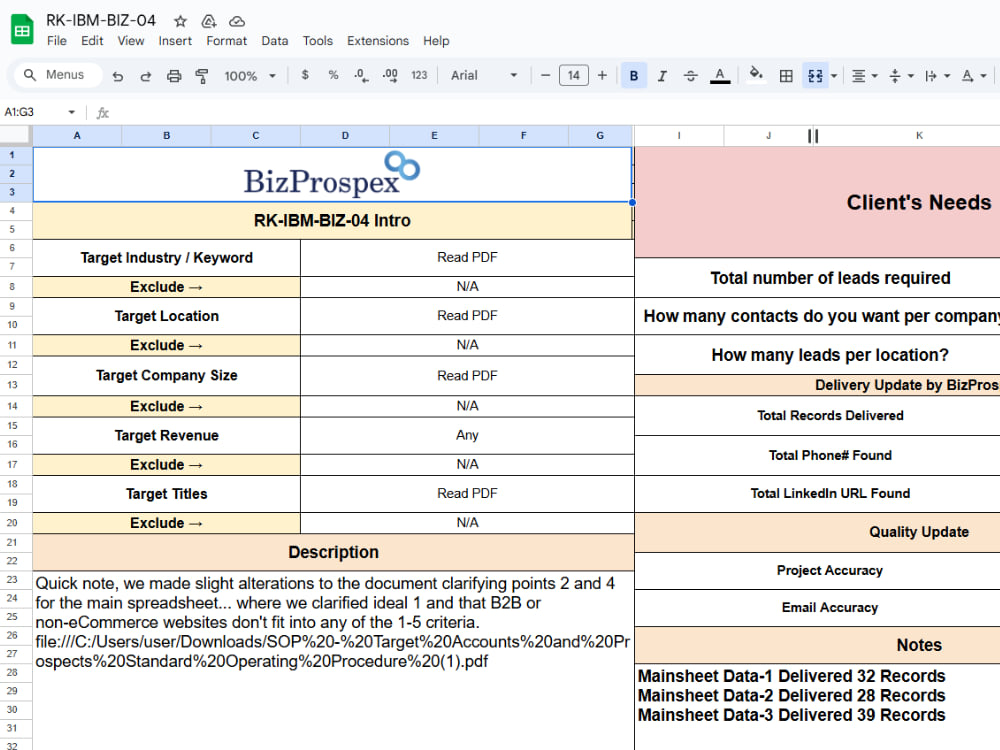Click the select-all corner box
Image resolution: width=1000 pixels, height=750 pixels.
point(15,135)
